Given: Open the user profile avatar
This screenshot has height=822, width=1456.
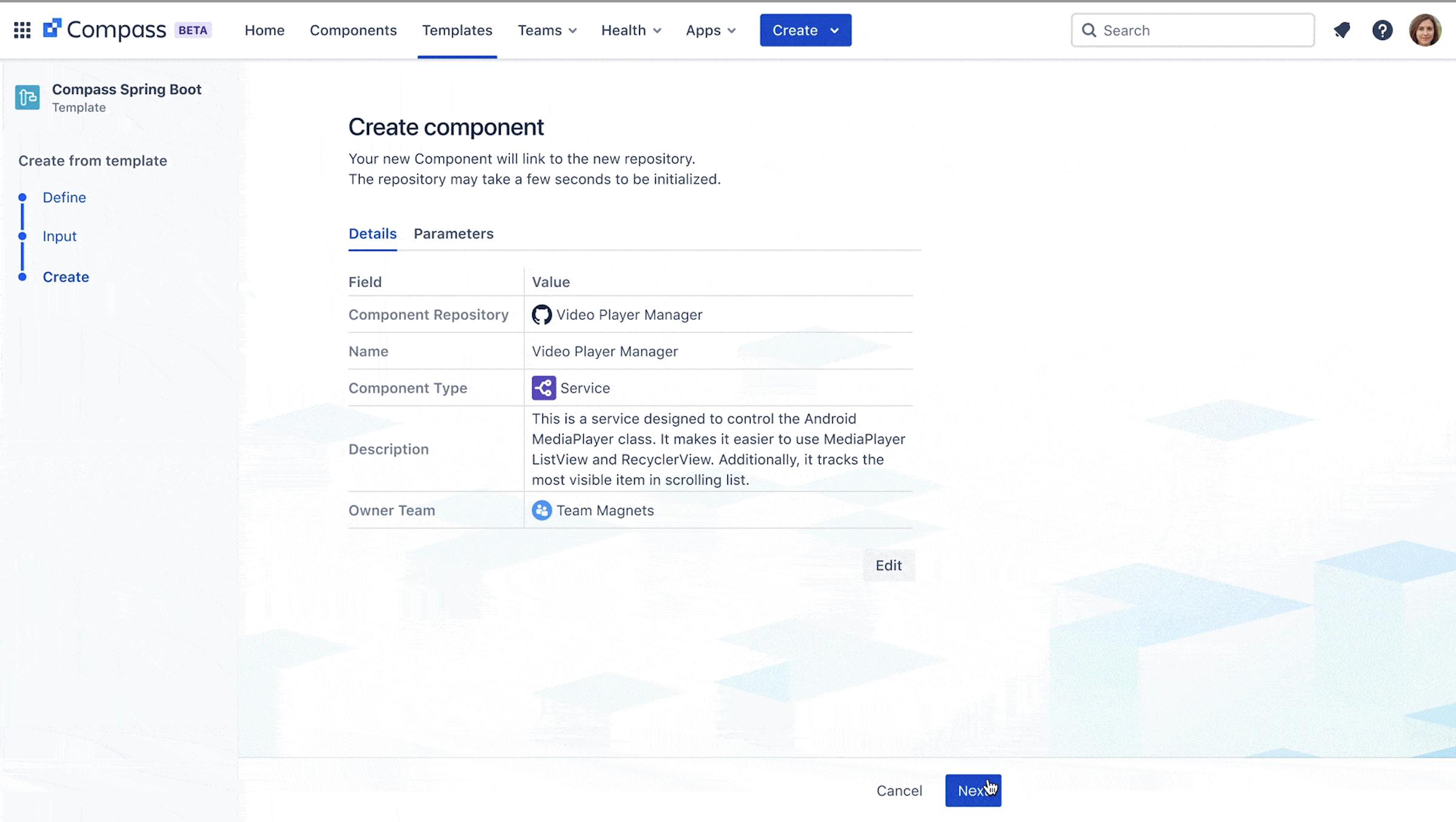Looking at the screenshot, I should [1424, 30].
